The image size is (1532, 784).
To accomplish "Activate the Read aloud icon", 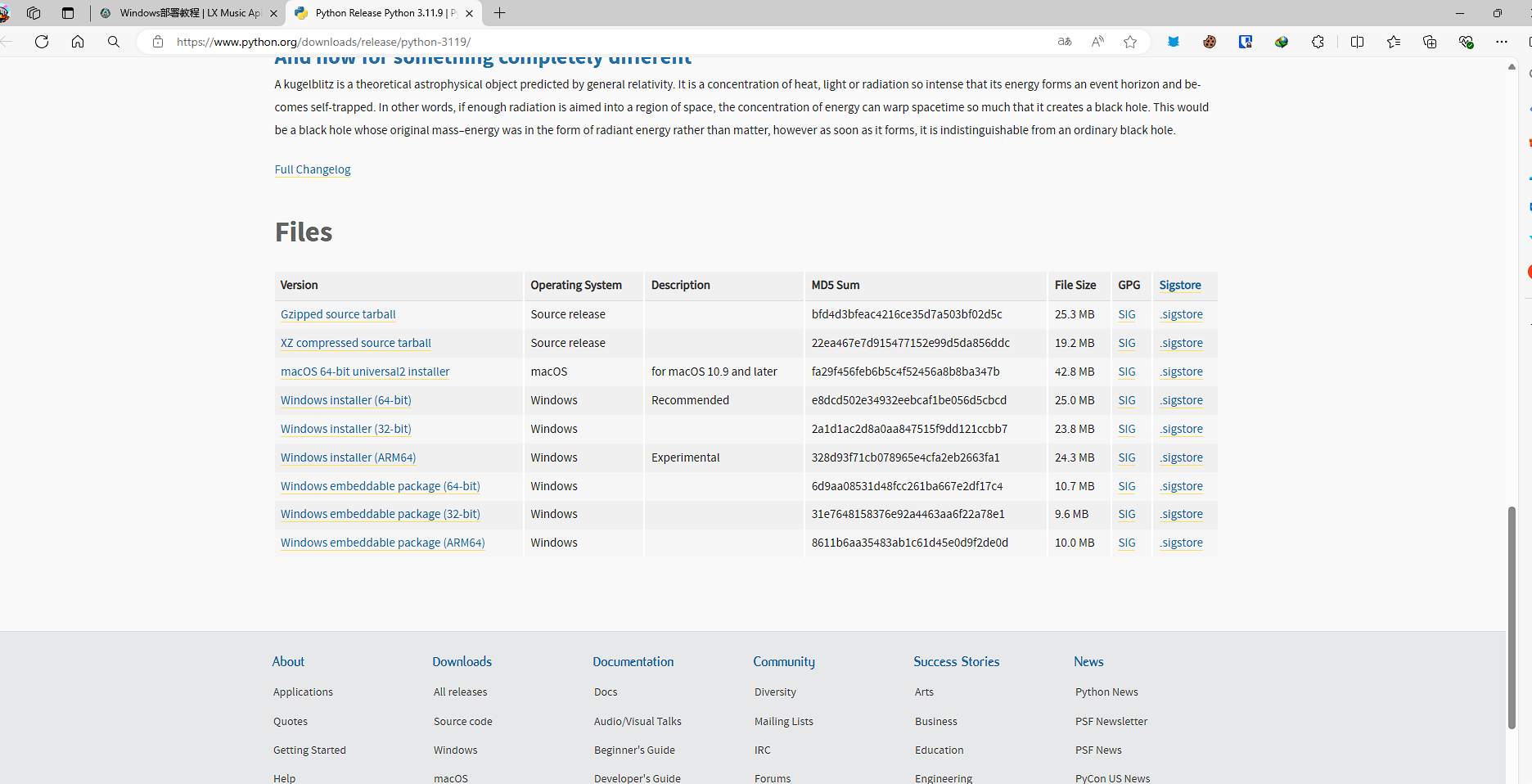I will 1097,42.
